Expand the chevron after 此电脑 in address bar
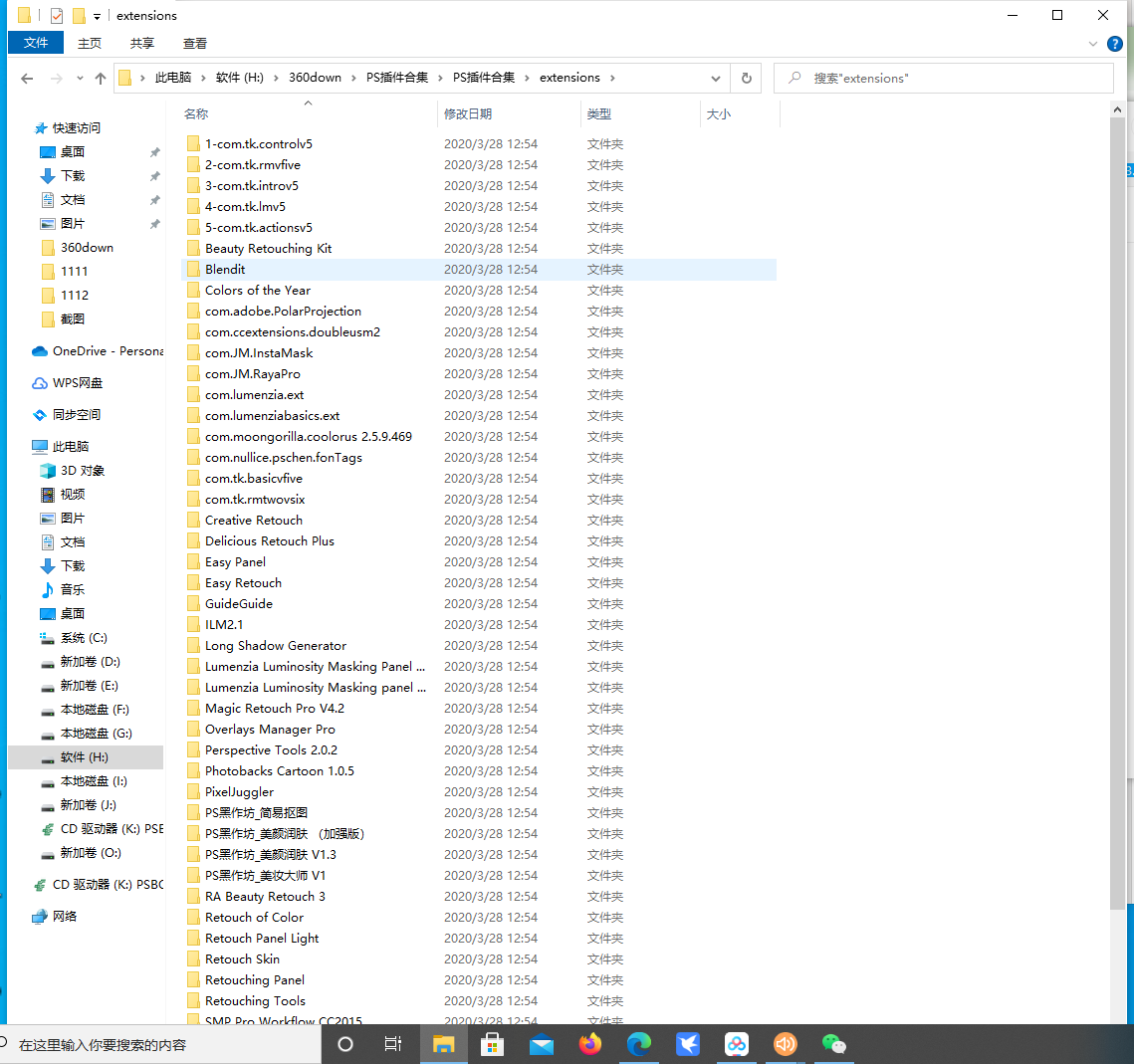1134x1064 pixels. pyautogui.click(x=203, y=78)
